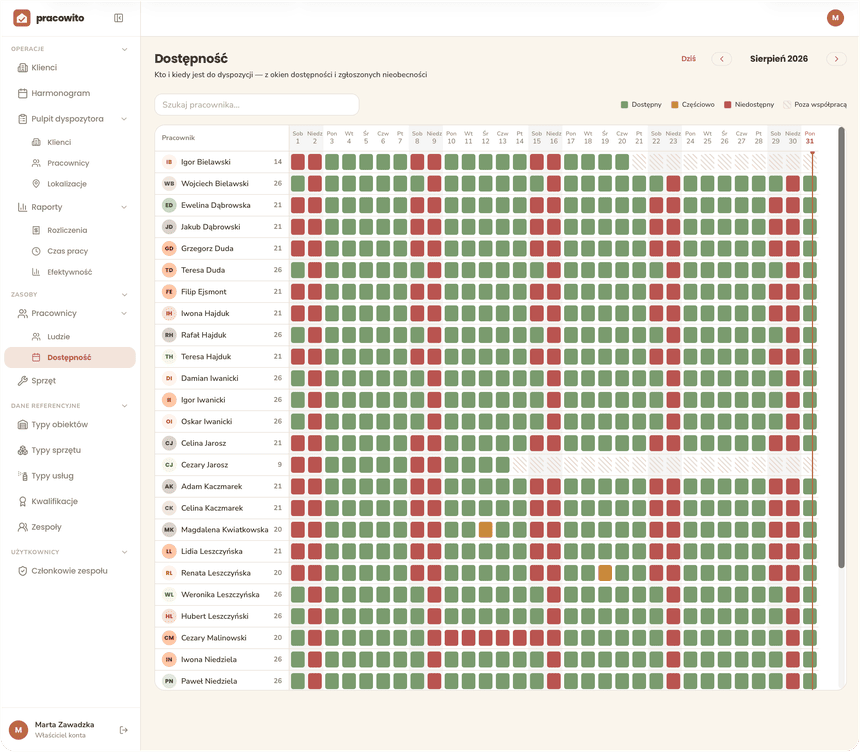This screenshot has height=752, width=860.
Task: Select the day 31 column header
Action: tap(810, 138)
